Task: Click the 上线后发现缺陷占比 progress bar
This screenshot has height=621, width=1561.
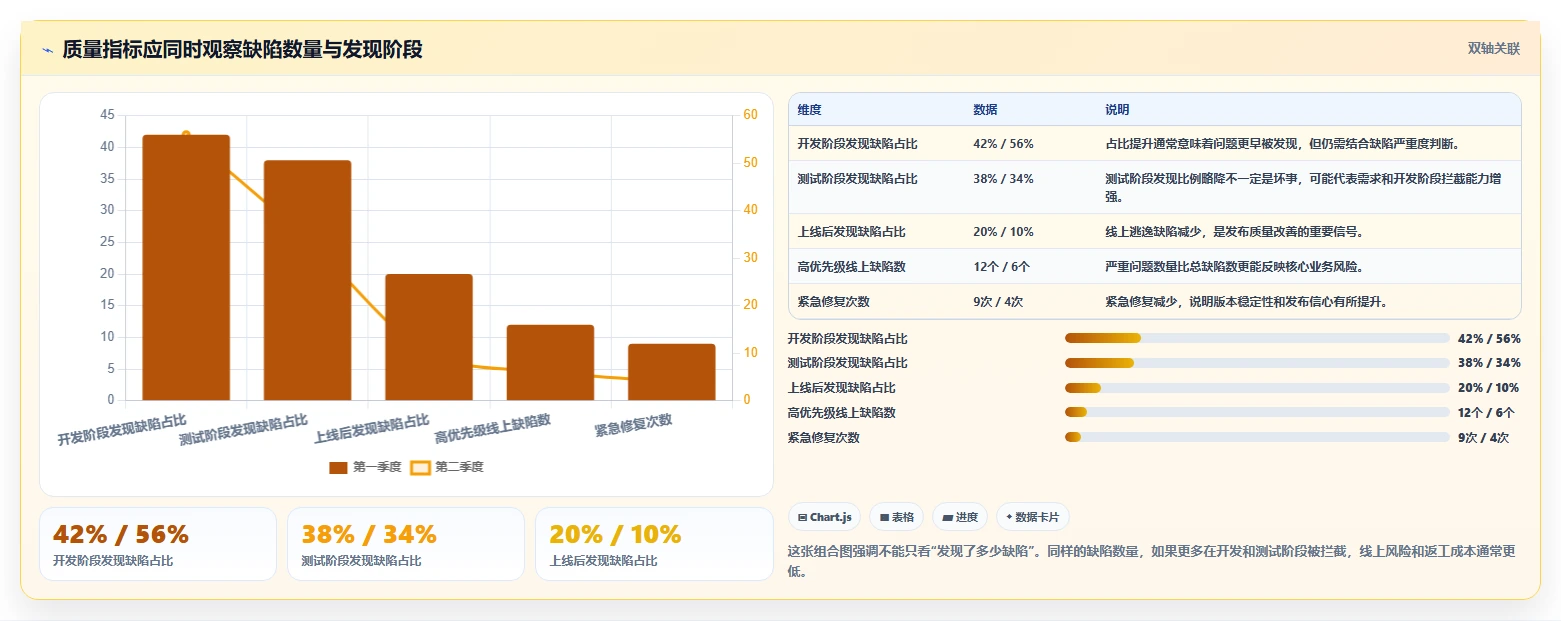Action: pos(1257,388)
